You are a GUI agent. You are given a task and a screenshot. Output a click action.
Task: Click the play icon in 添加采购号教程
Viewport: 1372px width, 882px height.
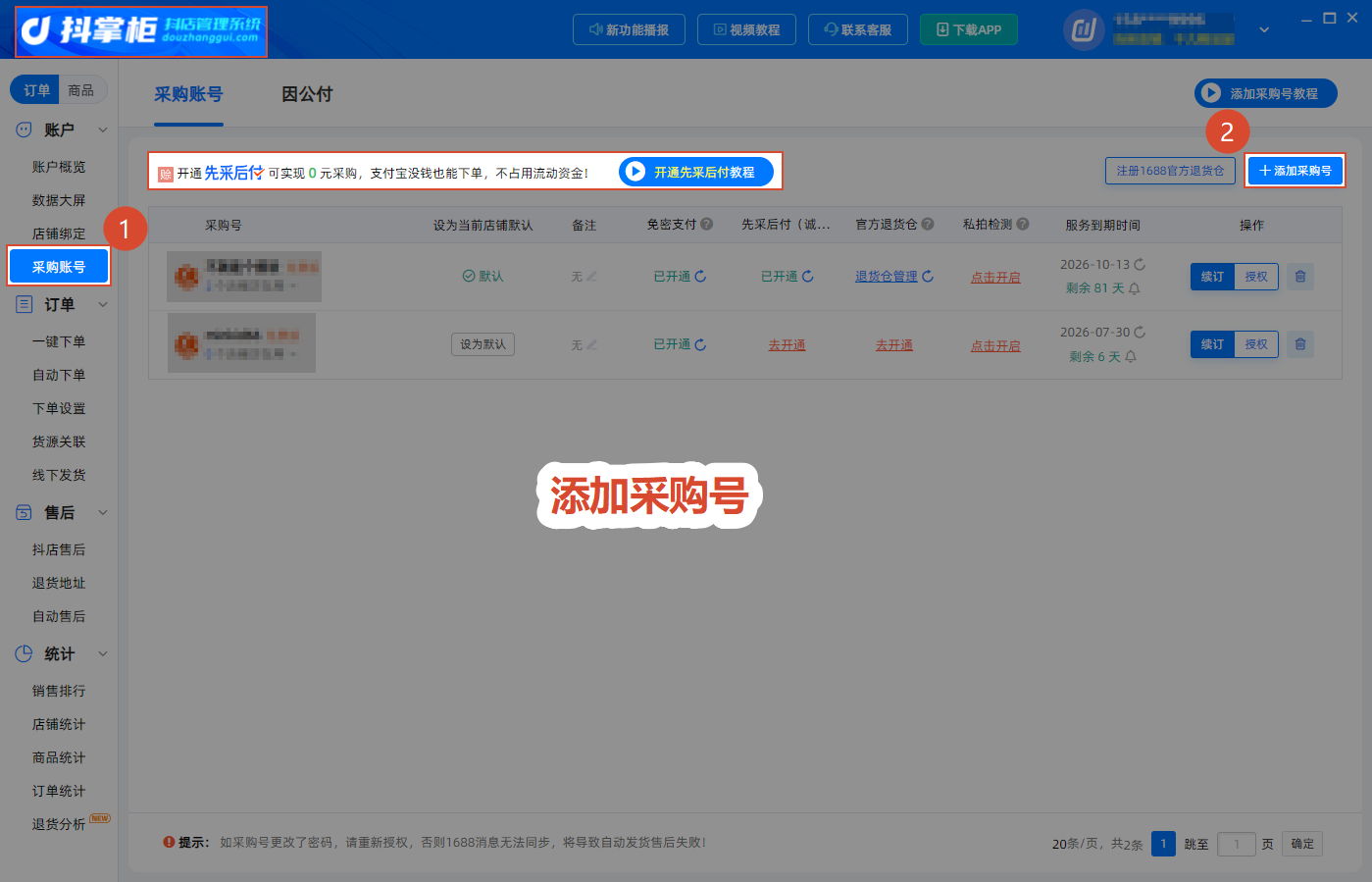click(1211, 93)
